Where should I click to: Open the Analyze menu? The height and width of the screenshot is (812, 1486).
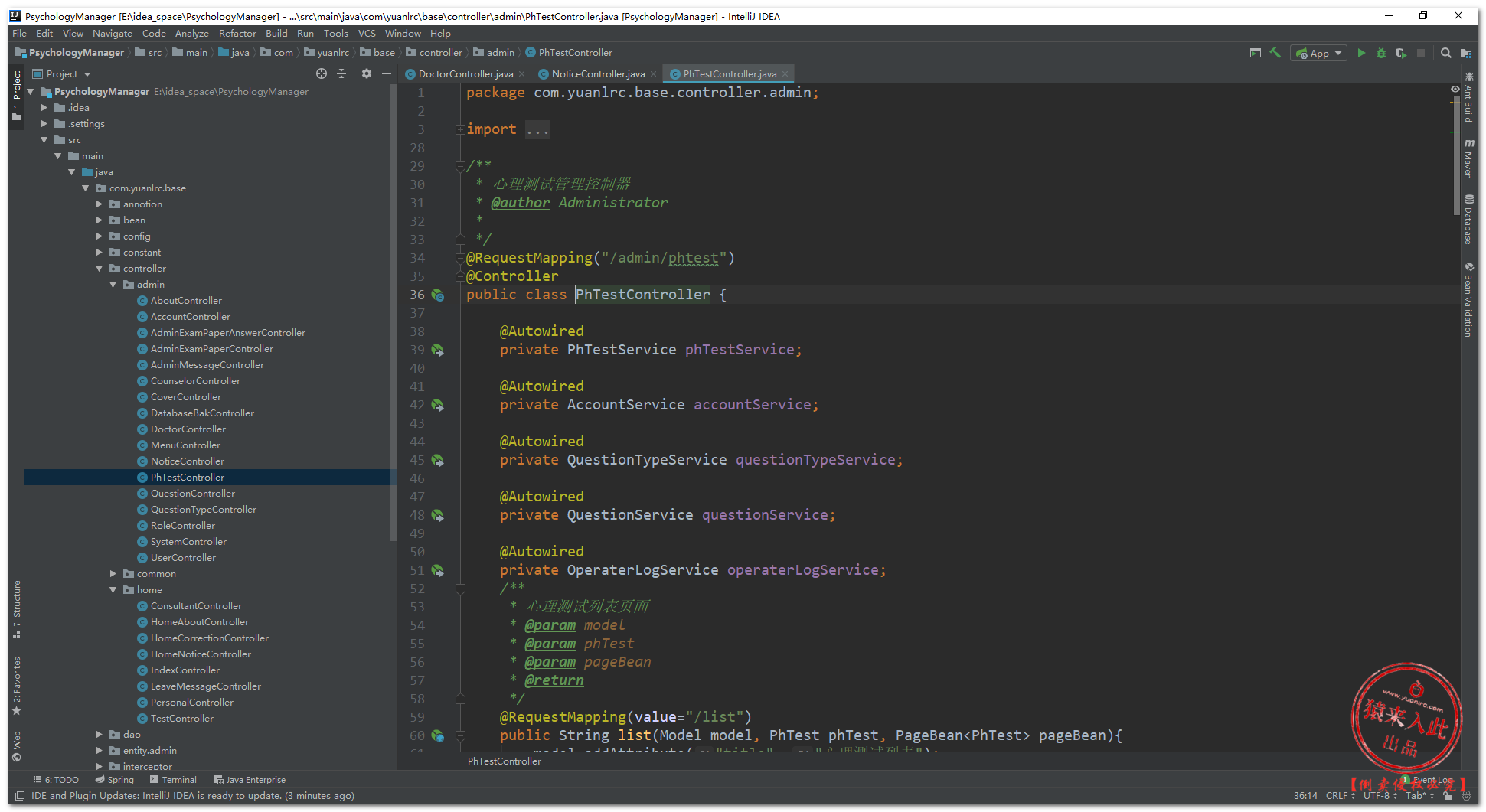(191, 34)
